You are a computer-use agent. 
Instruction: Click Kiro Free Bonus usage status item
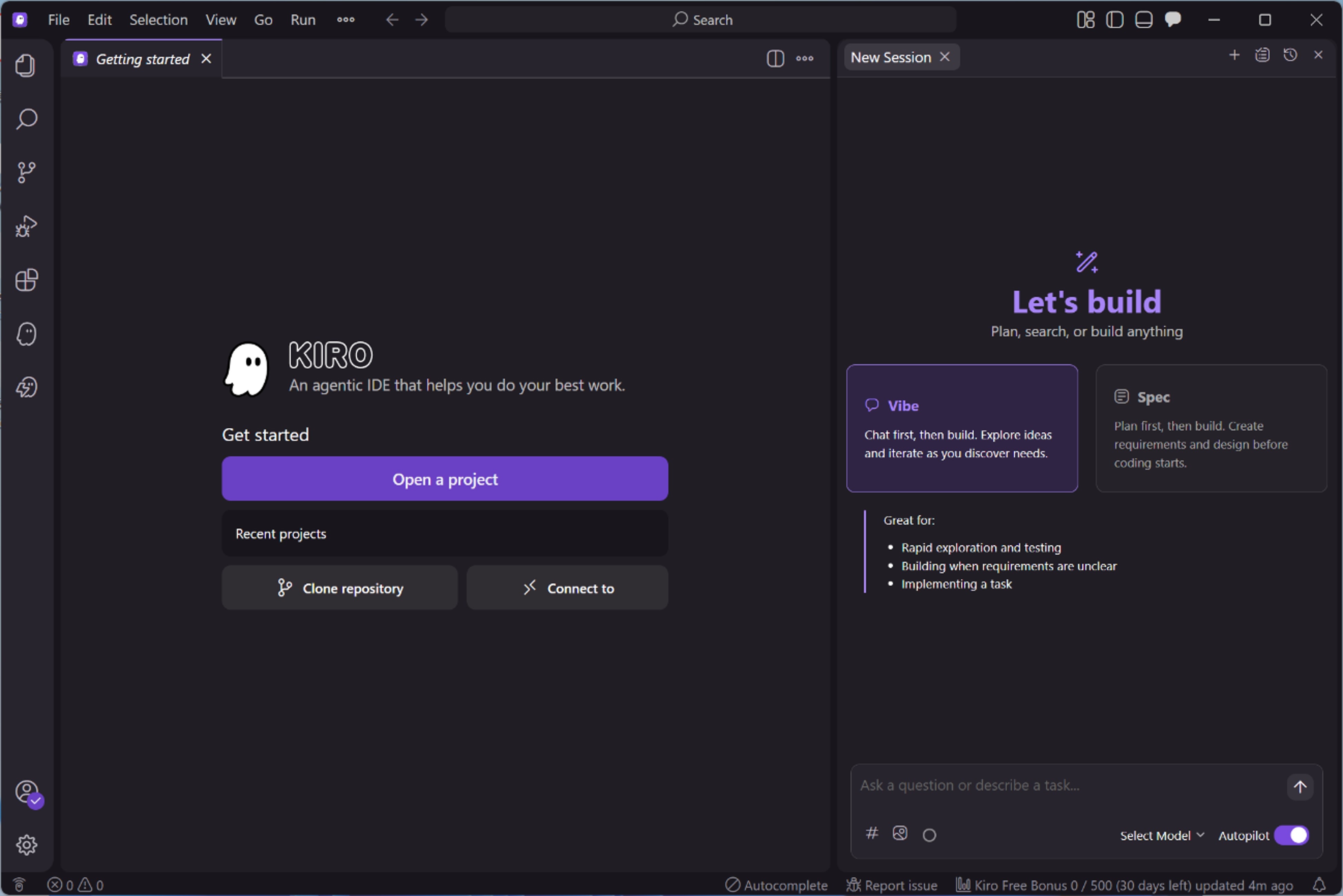[x=1124, y=885]
